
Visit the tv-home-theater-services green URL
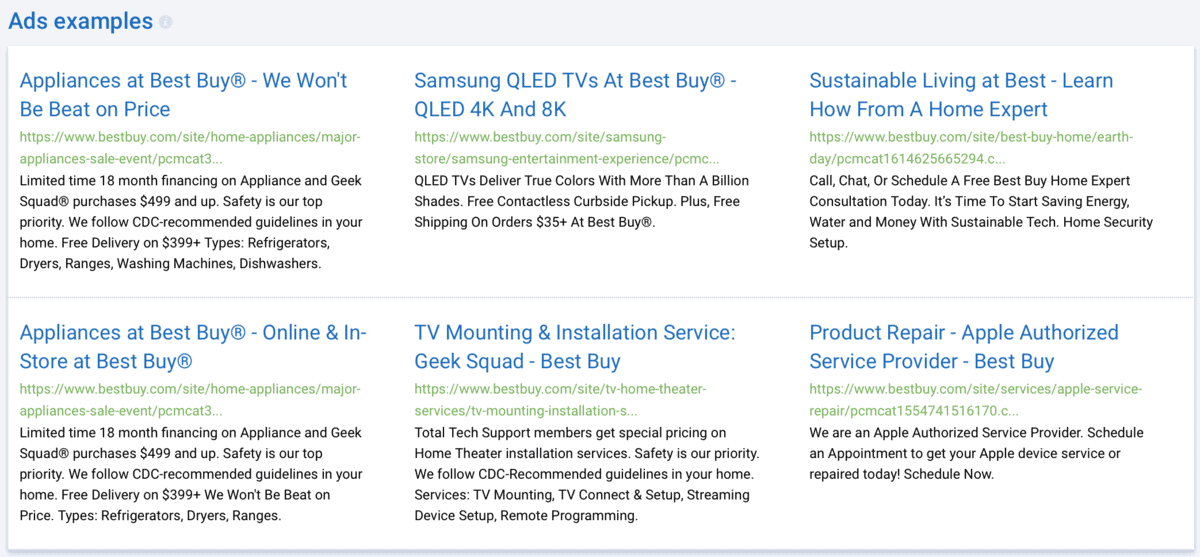pyautogui.click(x=560, y=400)
